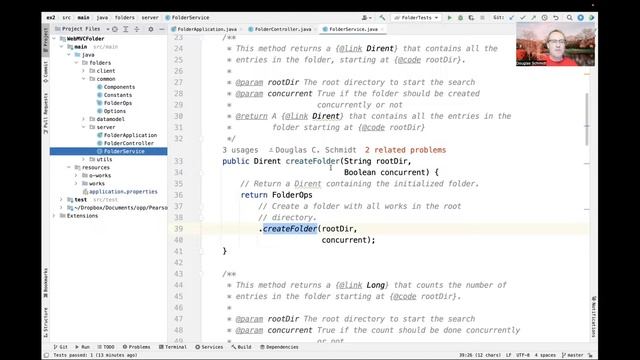Open Build tool window
This screenshot has width=640, height=360.
coord(241,347)
